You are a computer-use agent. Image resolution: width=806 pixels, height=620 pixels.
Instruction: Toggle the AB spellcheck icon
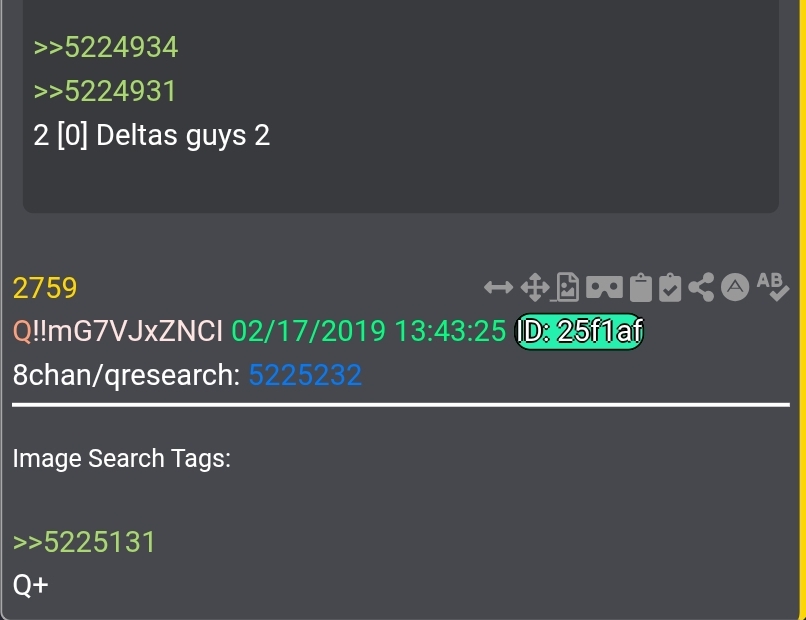[x=772, y=286]
